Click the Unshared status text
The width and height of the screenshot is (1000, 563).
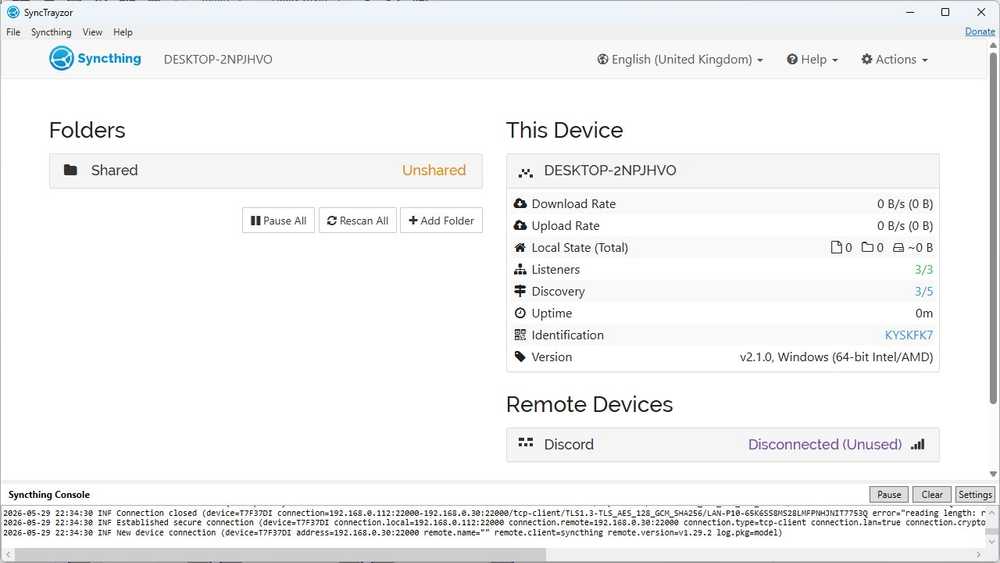(434, 170)
